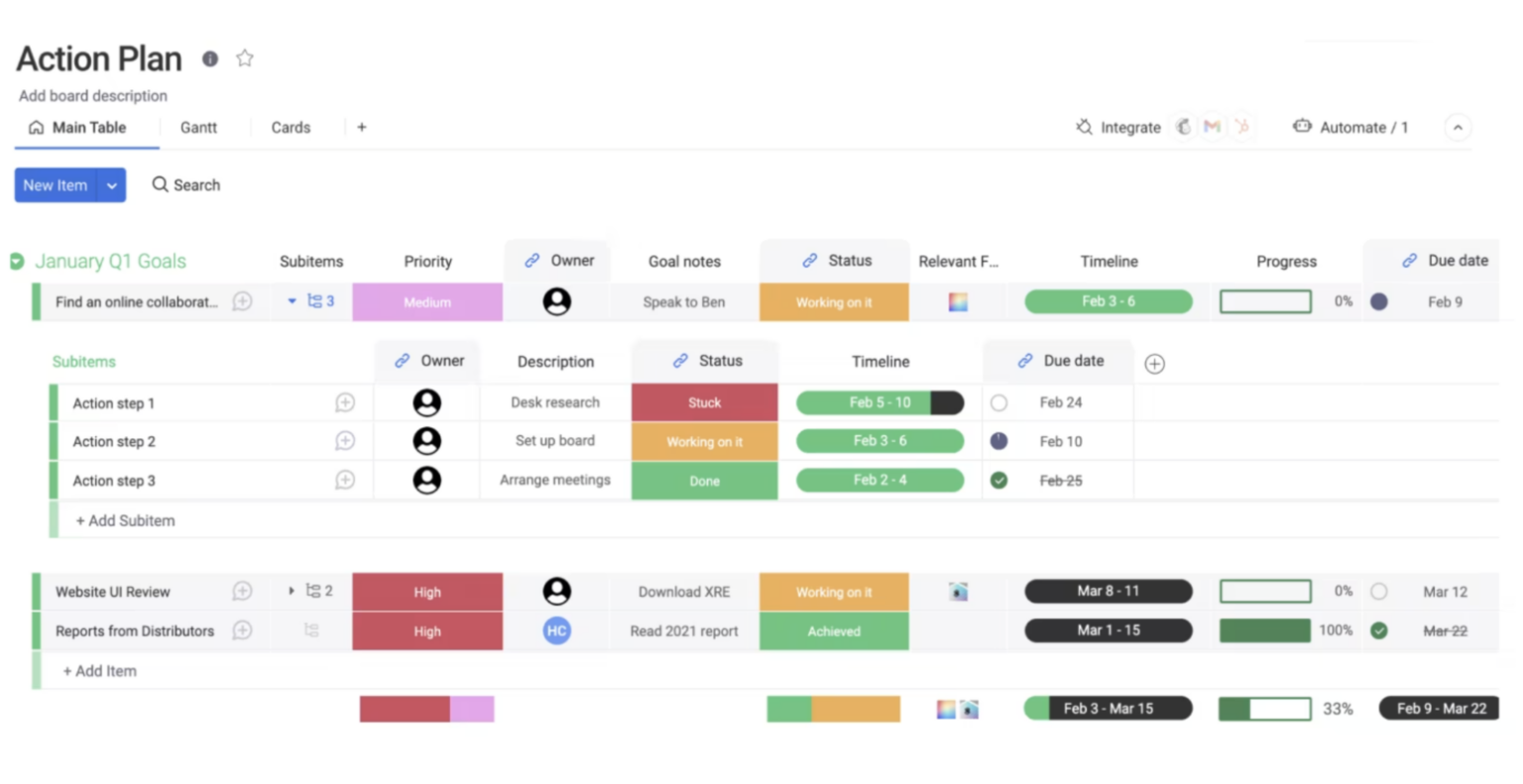Viewport: 1523px width, 784px height.
Task: Click the Integrate button
Action: (1118, 128)
